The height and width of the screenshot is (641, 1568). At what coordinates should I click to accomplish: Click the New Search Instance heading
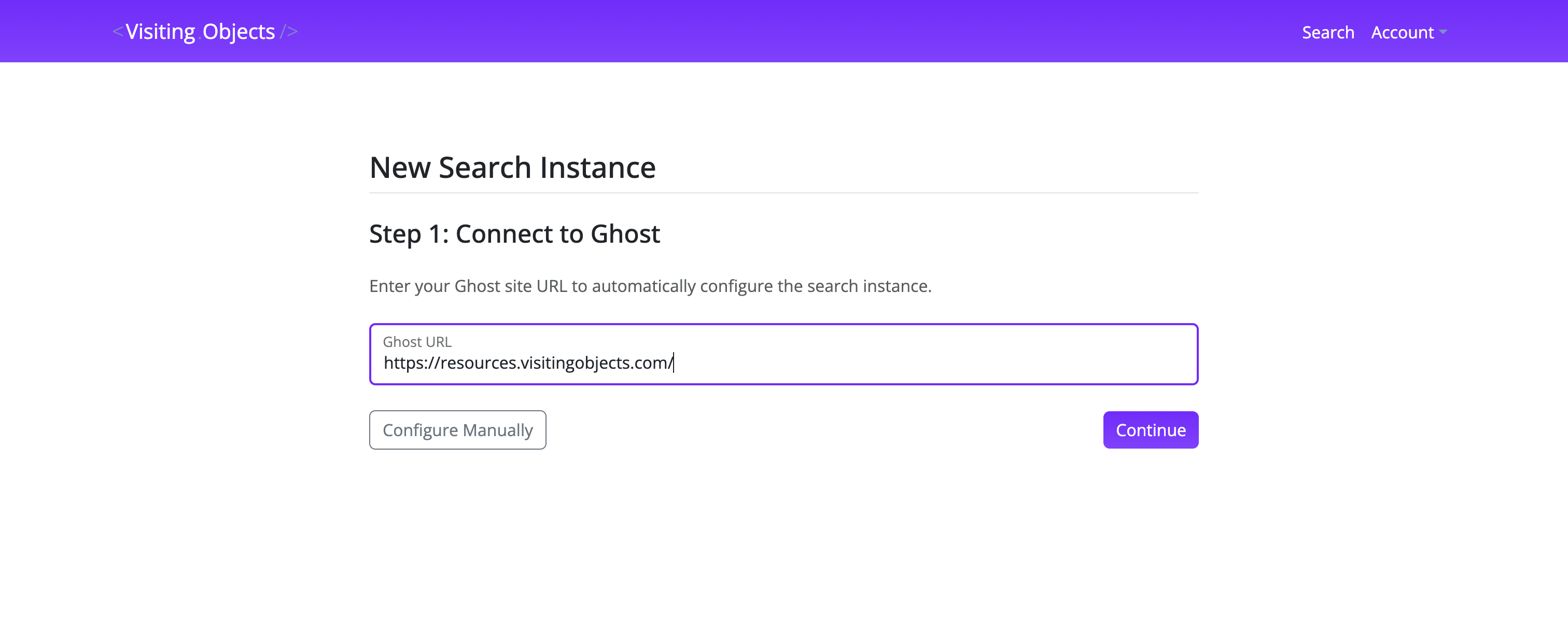512,167
